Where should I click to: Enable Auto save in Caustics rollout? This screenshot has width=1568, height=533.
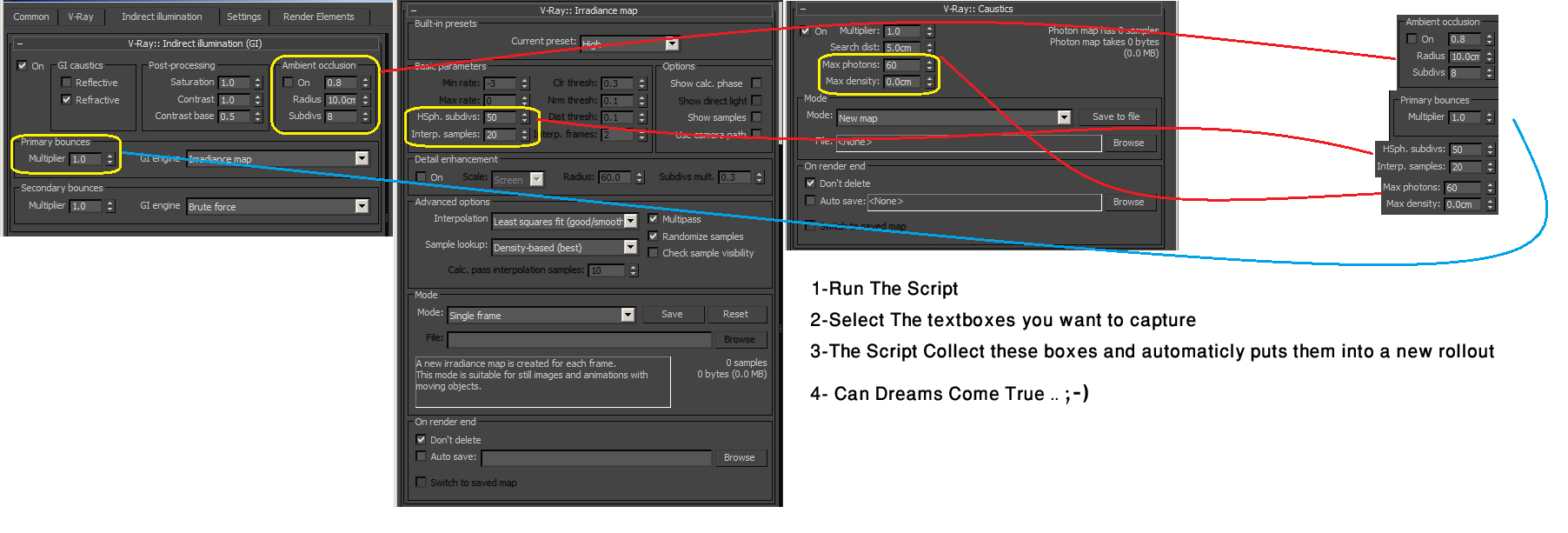point(810,201)
